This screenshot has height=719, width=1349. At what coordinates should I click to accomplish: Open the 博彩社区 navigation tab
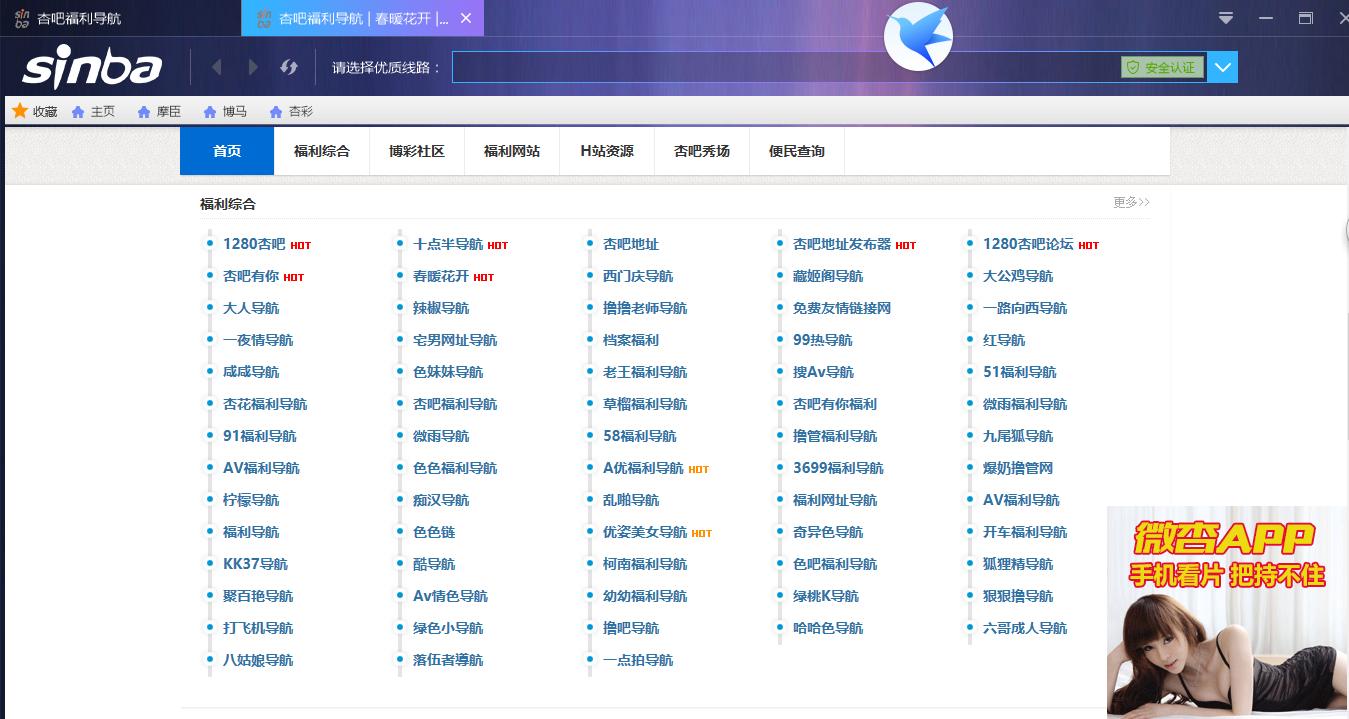[x=417, y=151]
